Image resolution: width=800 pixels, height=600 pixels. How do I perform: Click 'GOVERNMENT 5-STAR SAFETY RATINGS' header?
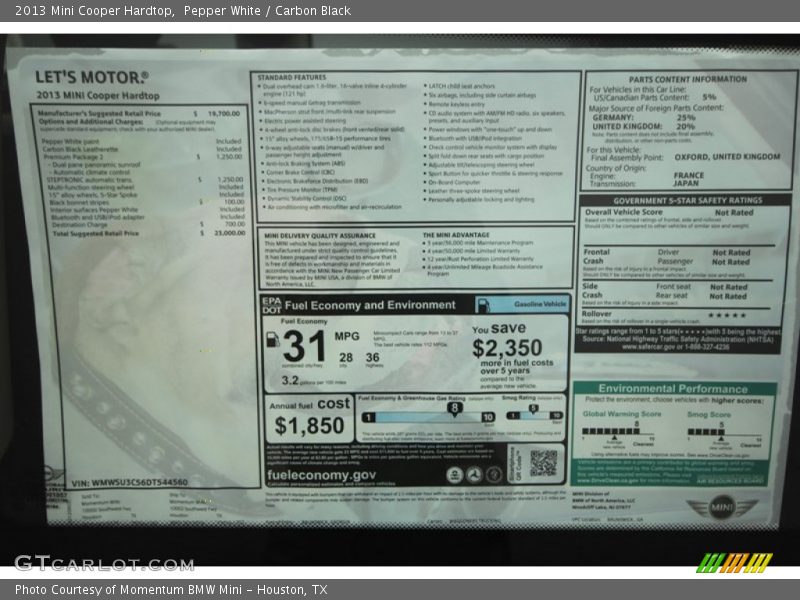[x=688, y=201]
